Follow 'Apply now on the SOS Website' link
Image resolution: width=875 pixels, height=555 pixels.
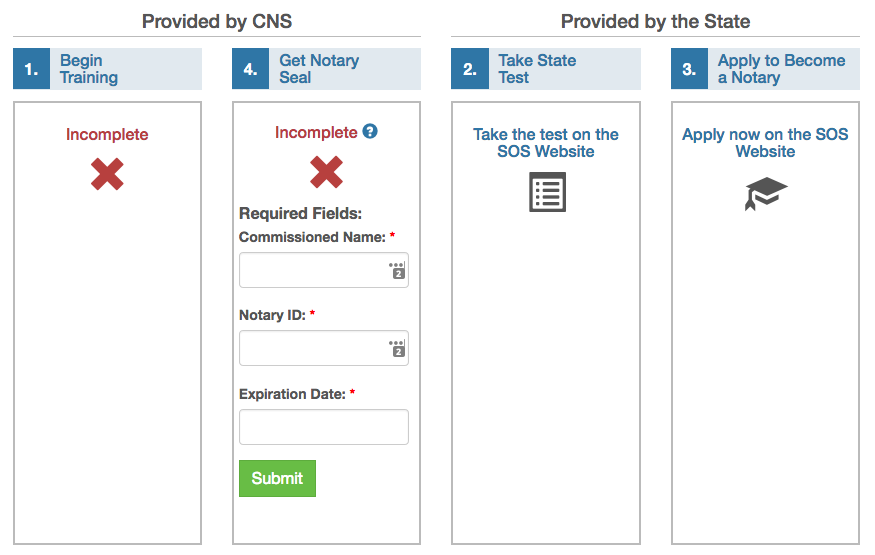[x=765, y=143]
